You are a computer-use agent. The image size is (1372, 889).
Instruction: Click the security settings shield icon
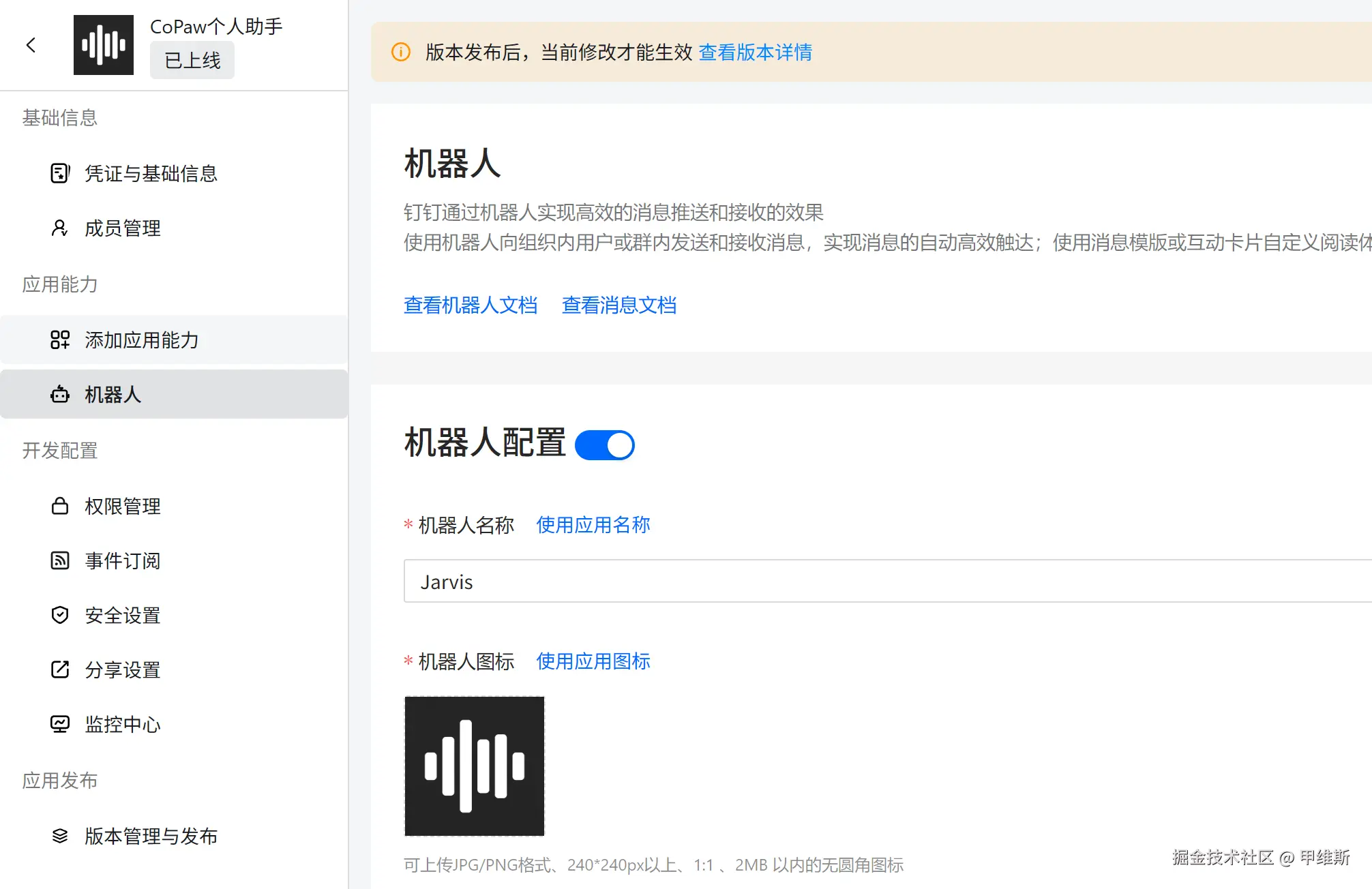click(60, 615)
